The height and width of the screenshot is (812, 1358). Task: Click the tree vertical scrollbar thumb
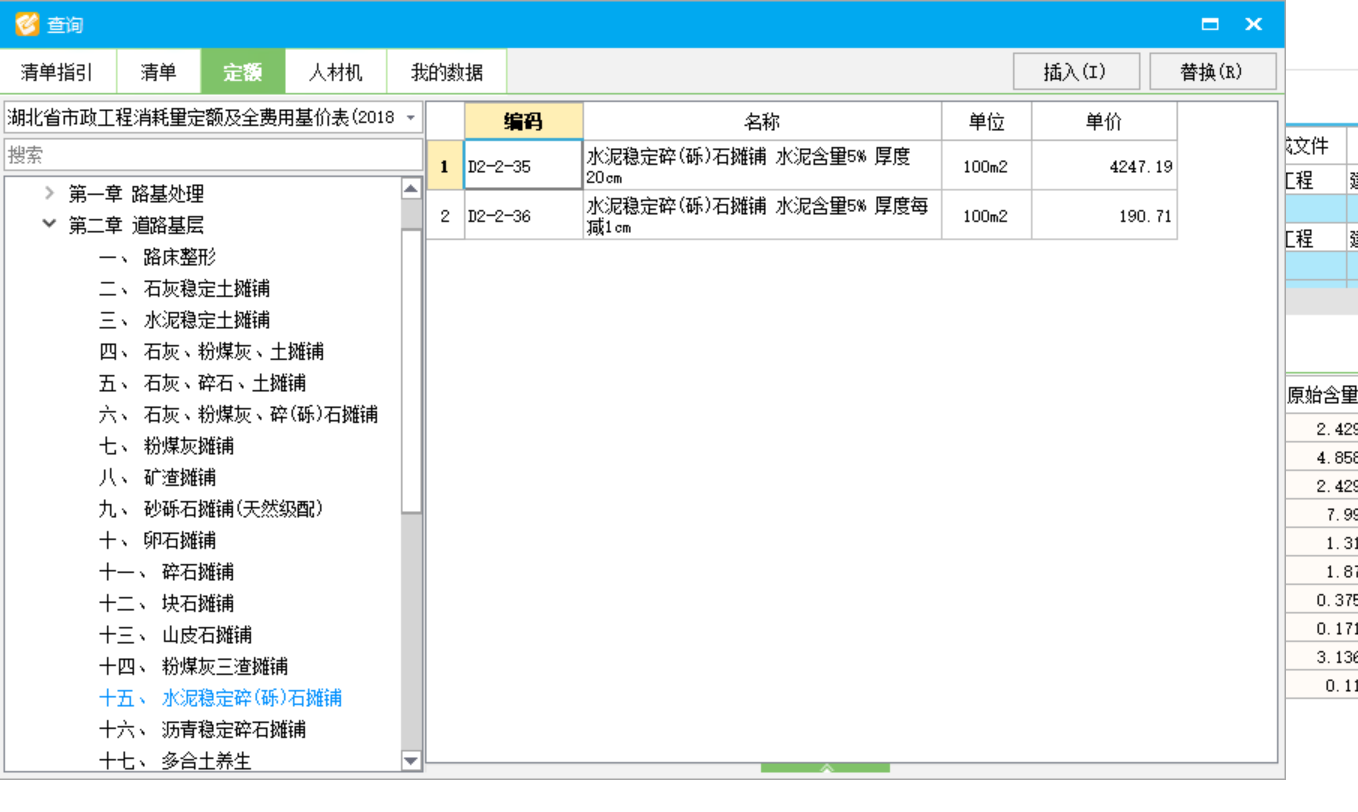pos(411,371)
